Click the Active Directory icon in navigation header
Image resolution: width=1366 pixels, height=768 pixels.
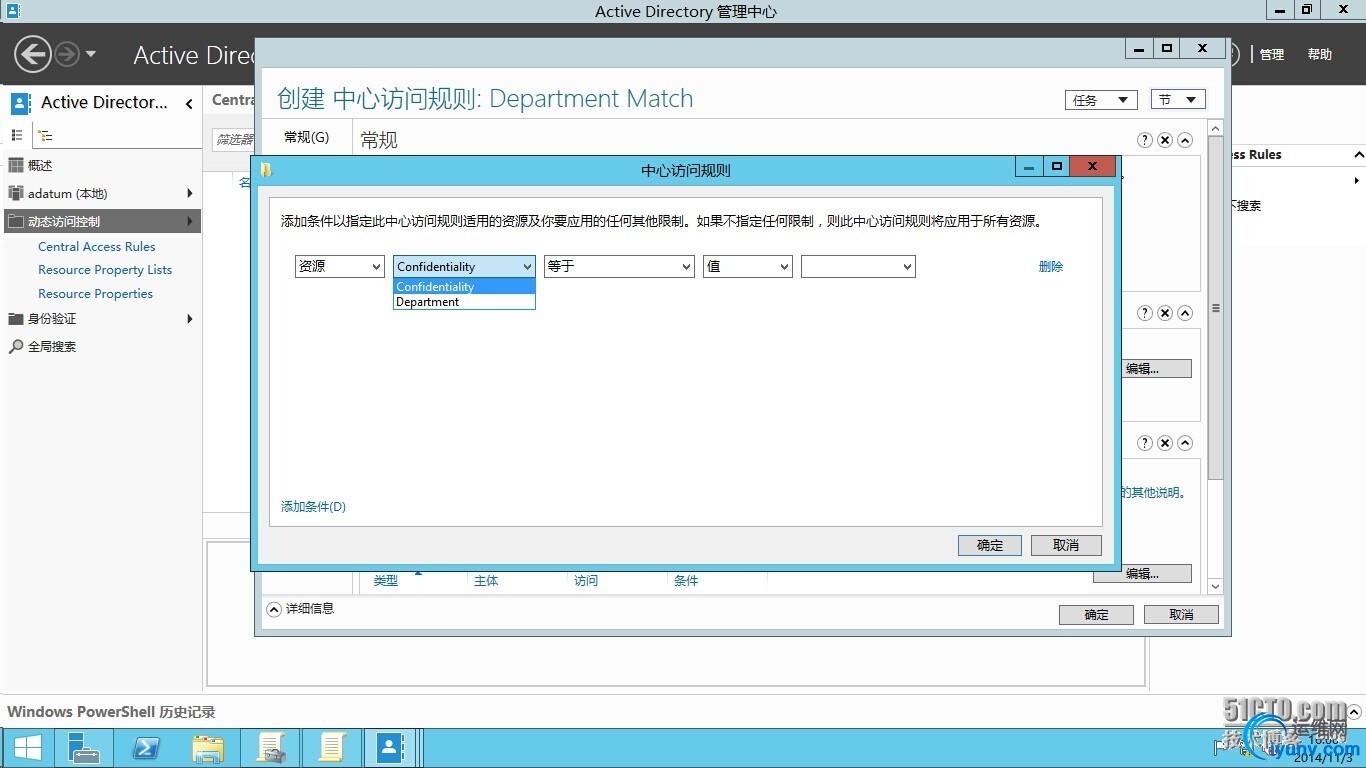point(21,102)
